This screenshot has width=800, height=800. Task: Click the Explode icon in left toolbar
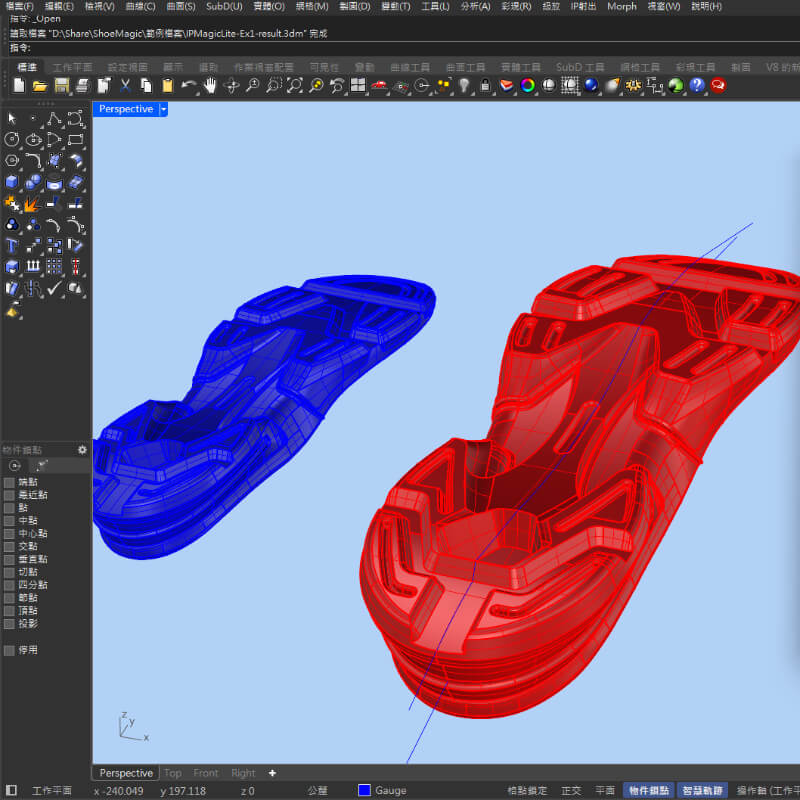[x=33, y=203]
